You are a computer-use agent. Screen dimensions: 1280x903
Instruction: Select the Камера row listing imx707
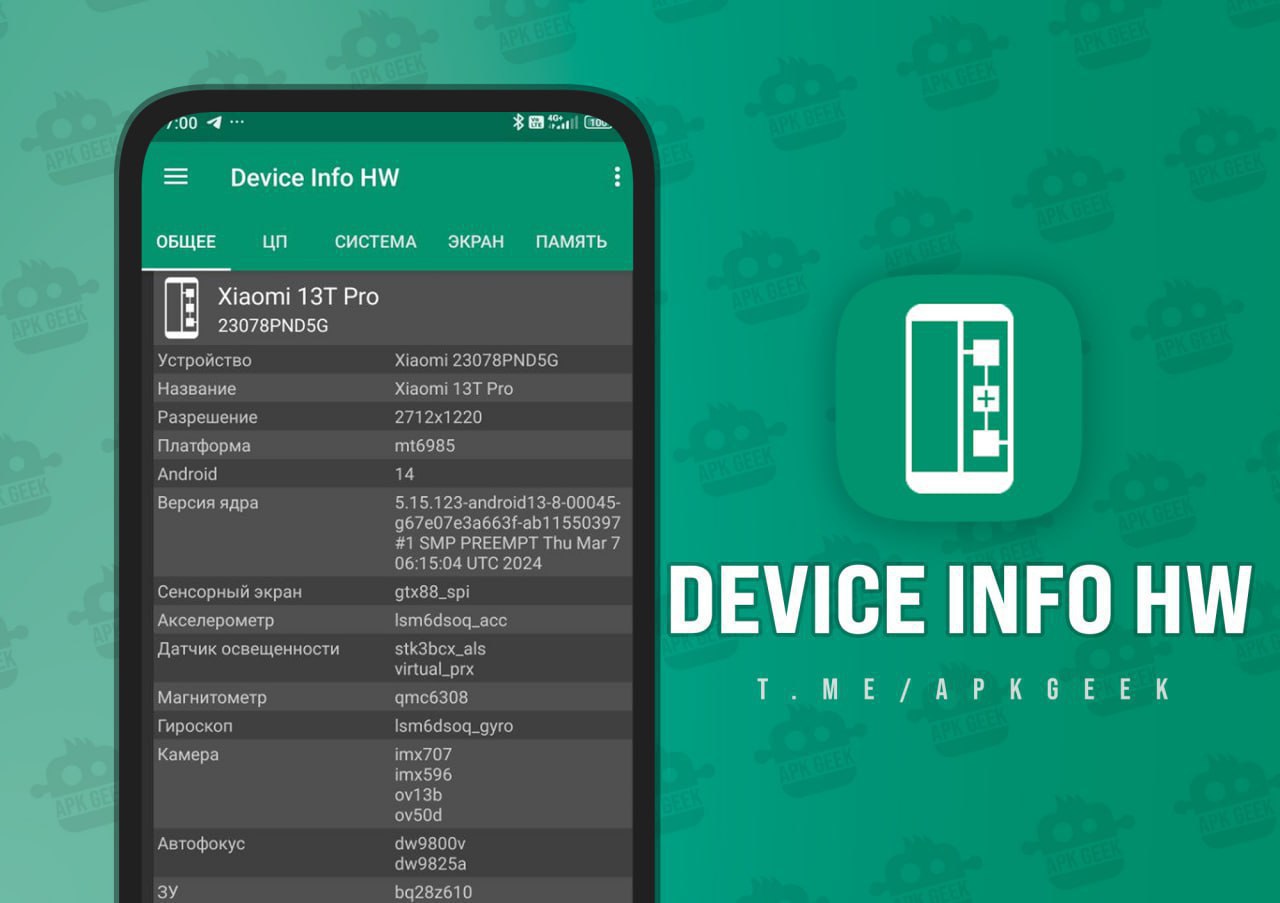click(392, 784)
